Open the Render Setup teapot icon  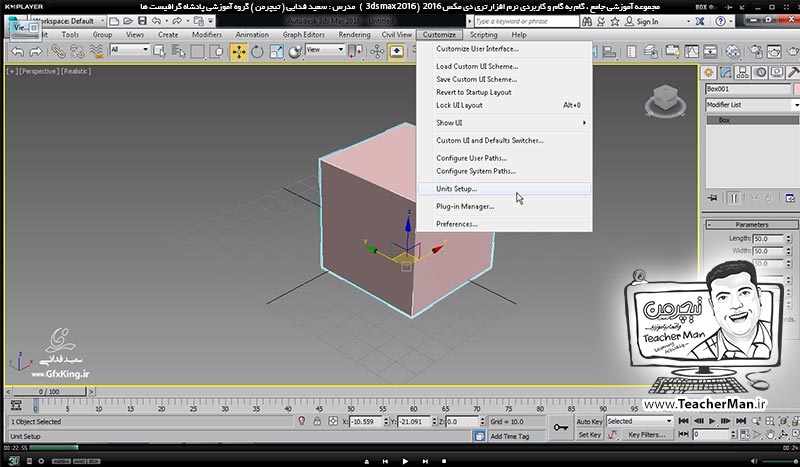tap(756, 52)
